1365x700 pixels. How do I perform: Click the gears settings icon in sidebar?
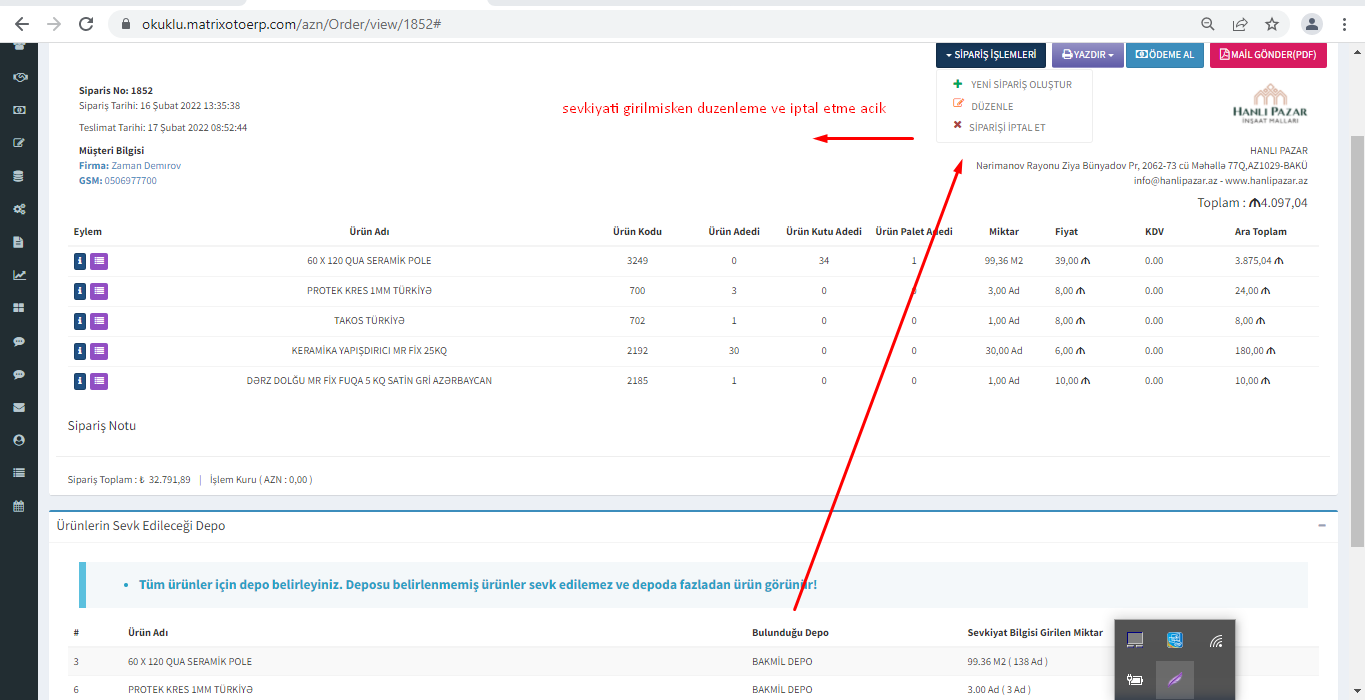click(19, 209)
